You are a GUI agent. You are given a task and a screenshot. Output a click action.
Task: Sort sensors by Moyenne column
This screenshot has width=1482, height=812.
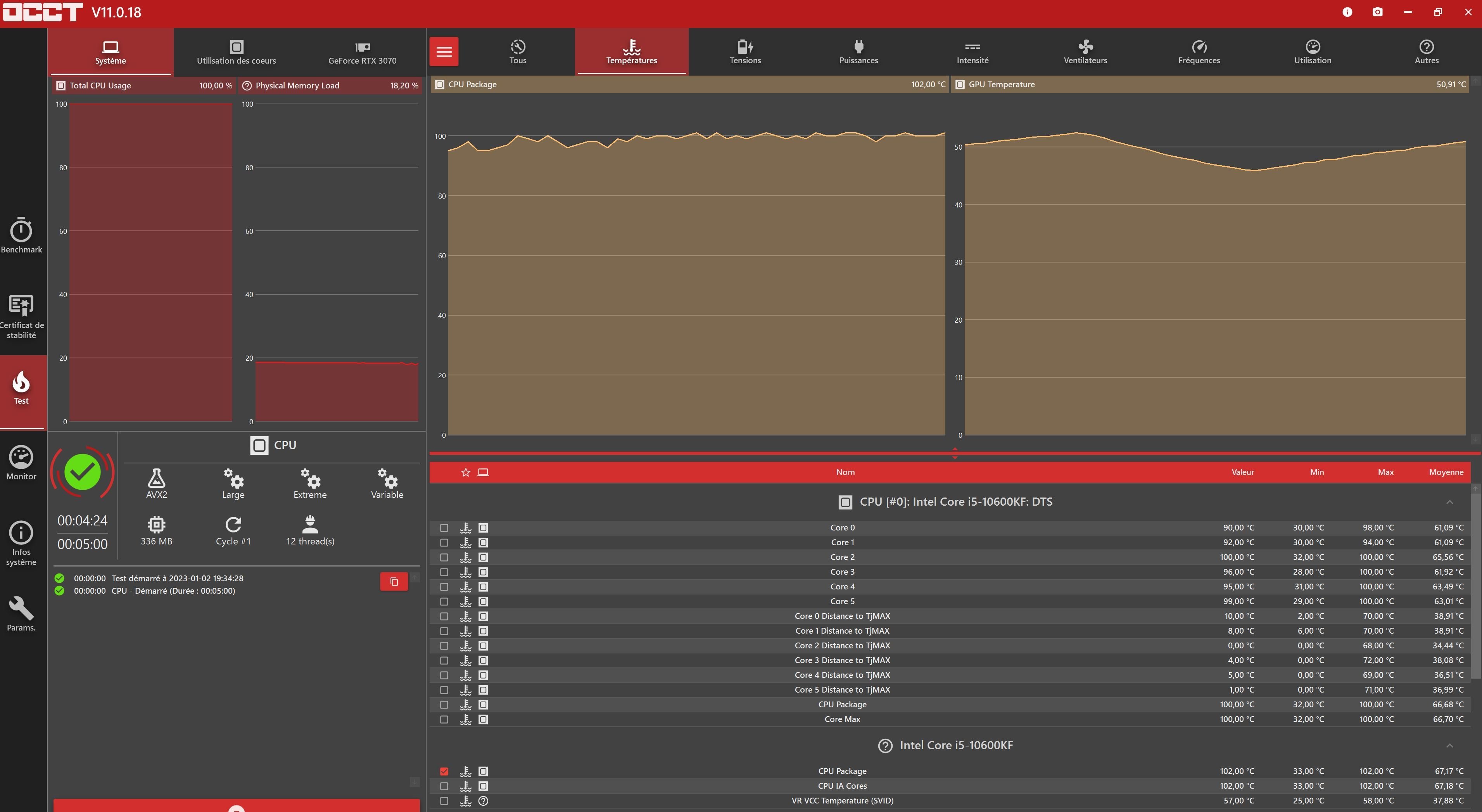(x=1446, y=472)
